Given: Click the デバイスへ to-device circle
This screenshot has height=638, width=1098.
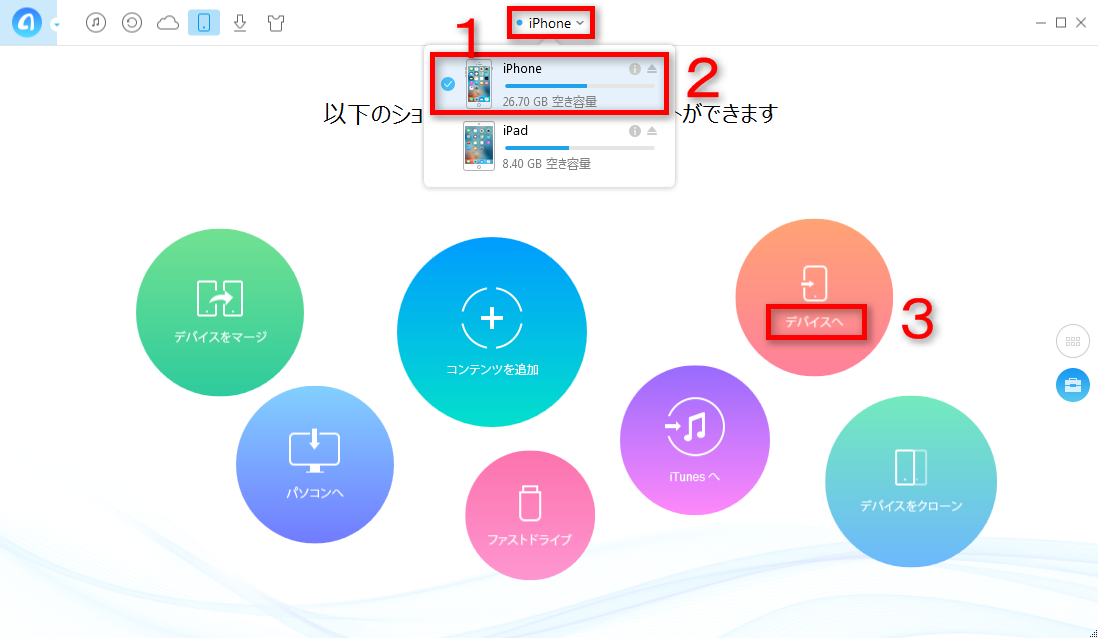Looking at the screenshot, I should coord(814,297).
